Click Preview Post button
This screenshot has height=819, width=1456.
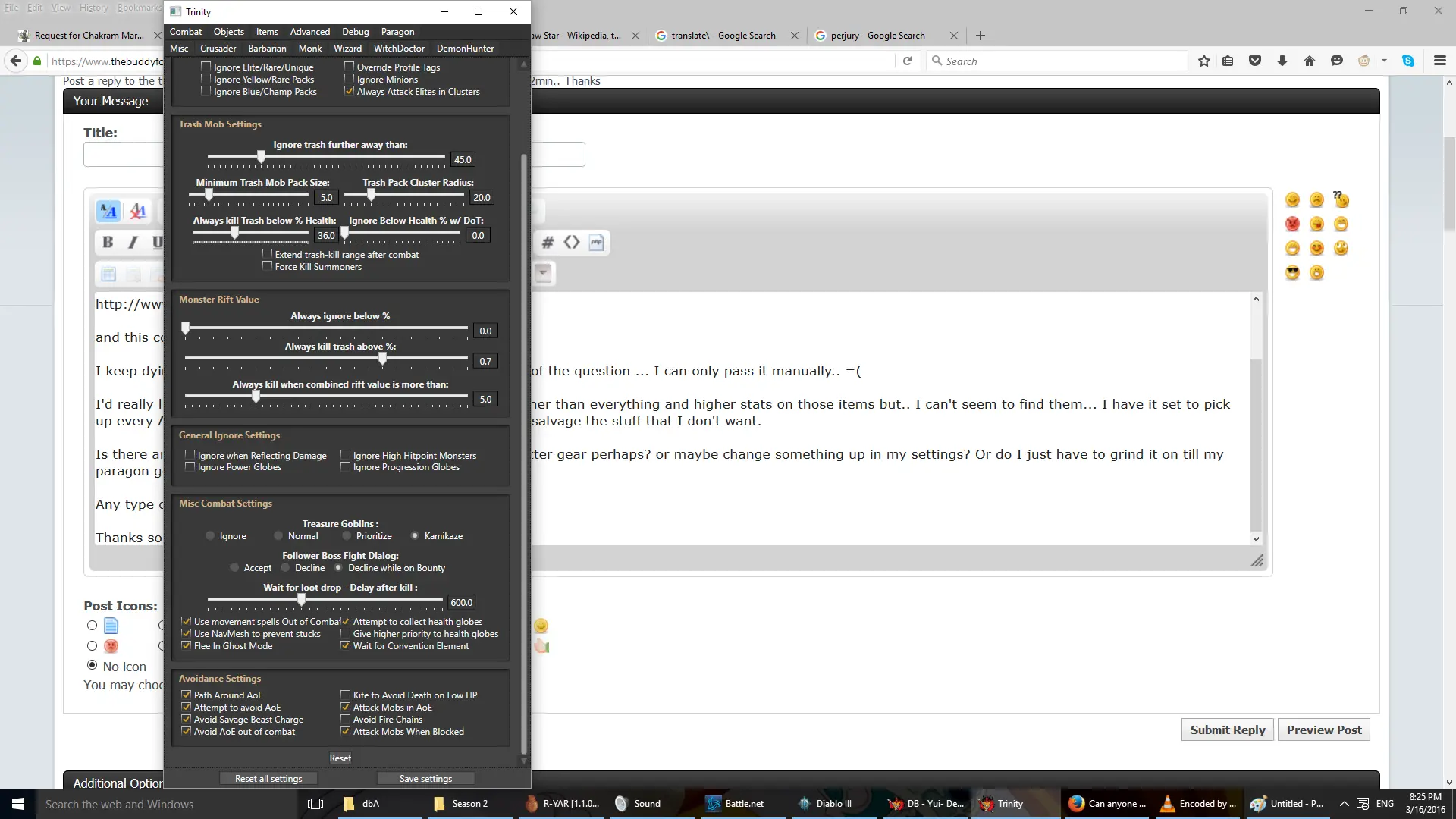1324,730
